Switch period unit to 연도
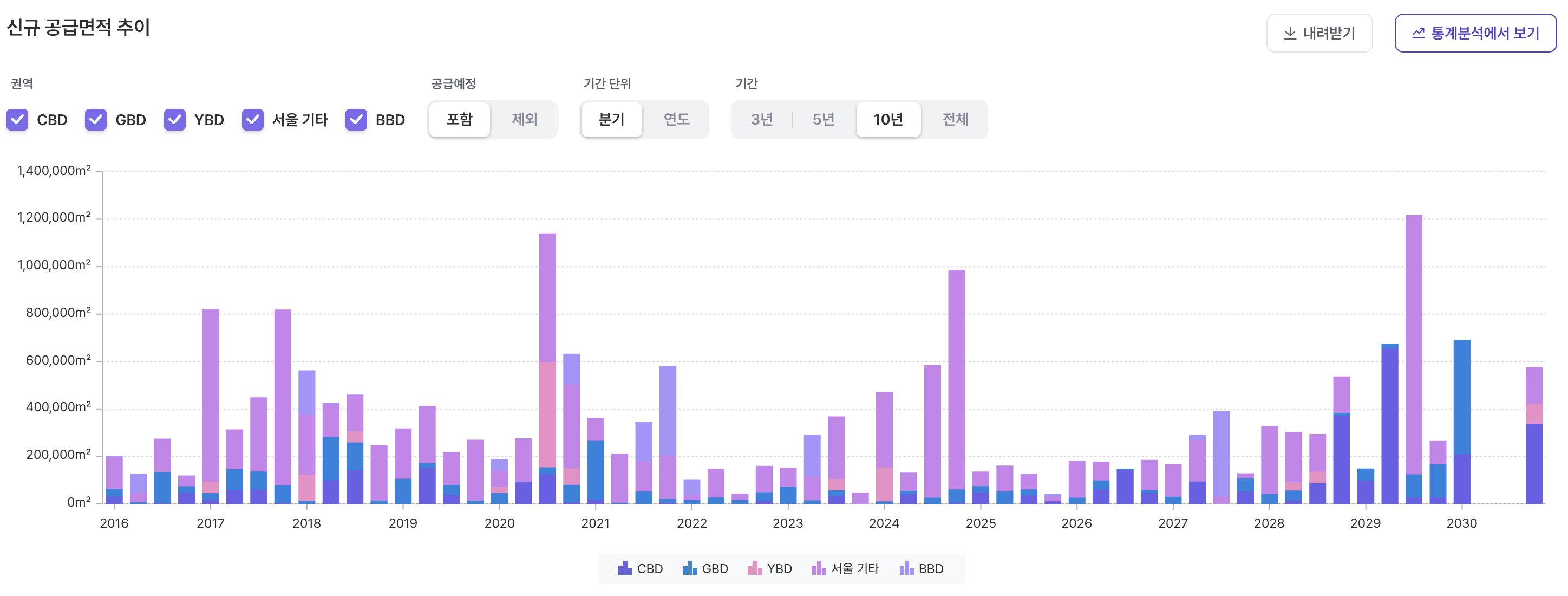 676,119
